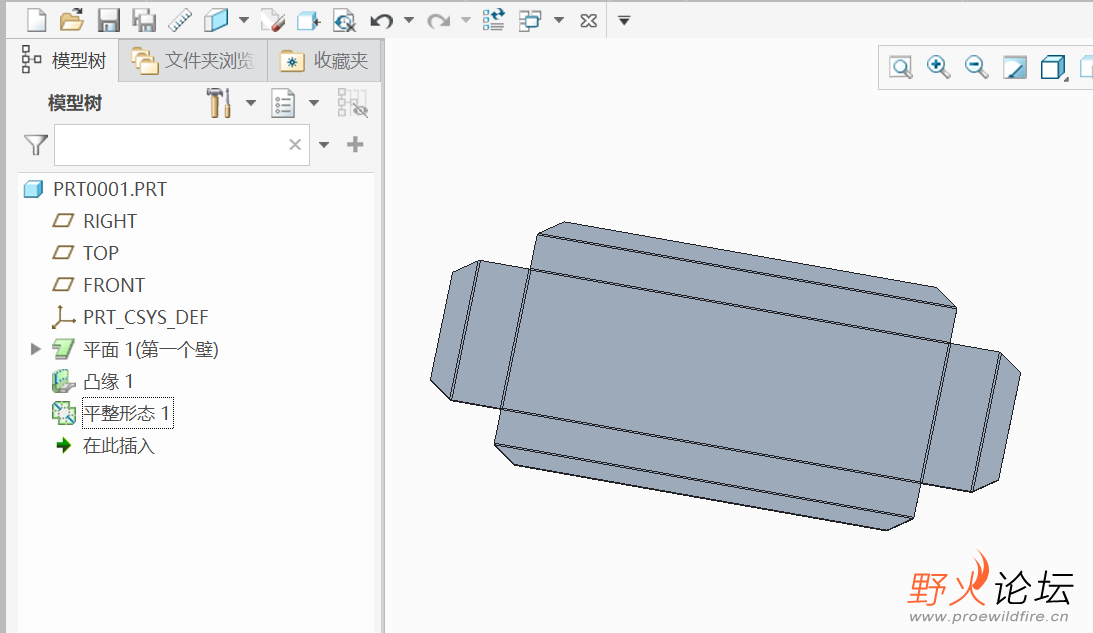The image size is (1093, 633).
Task: Select the ruler measure tool
Action: [x=180, y=20]
